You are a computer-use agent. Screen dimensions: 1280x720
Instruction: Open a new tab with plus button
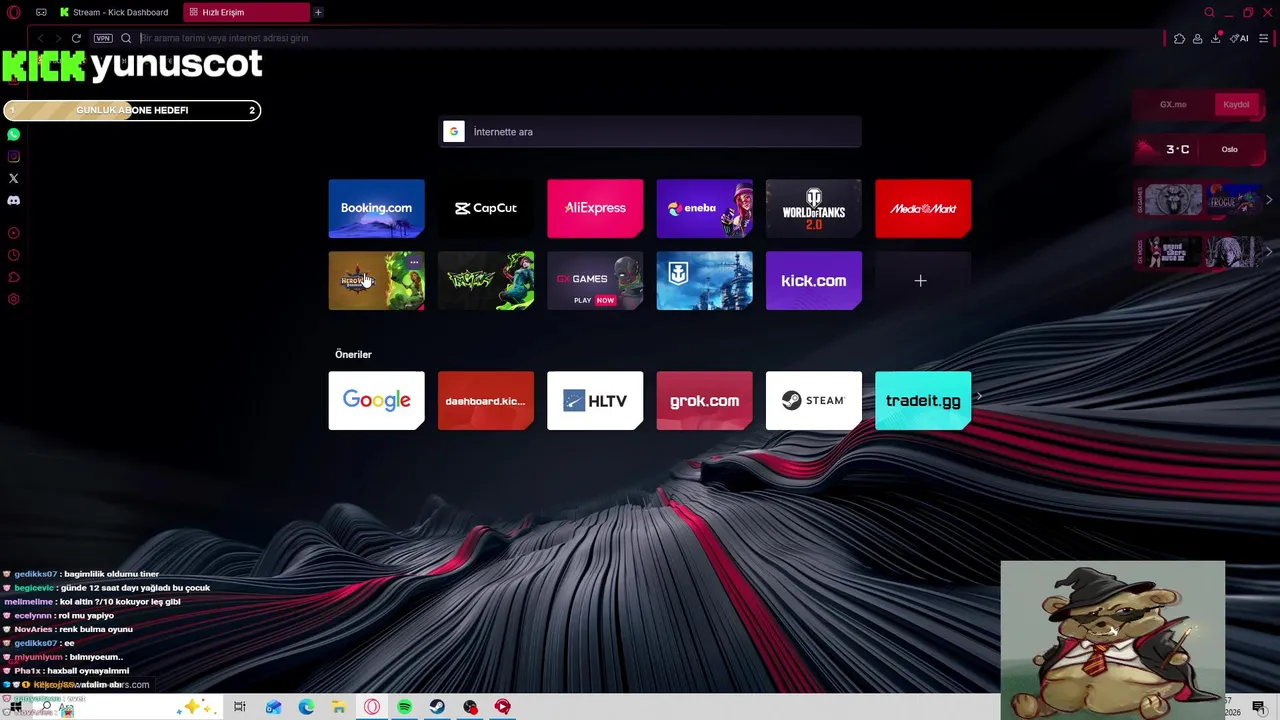coord(318,12)
